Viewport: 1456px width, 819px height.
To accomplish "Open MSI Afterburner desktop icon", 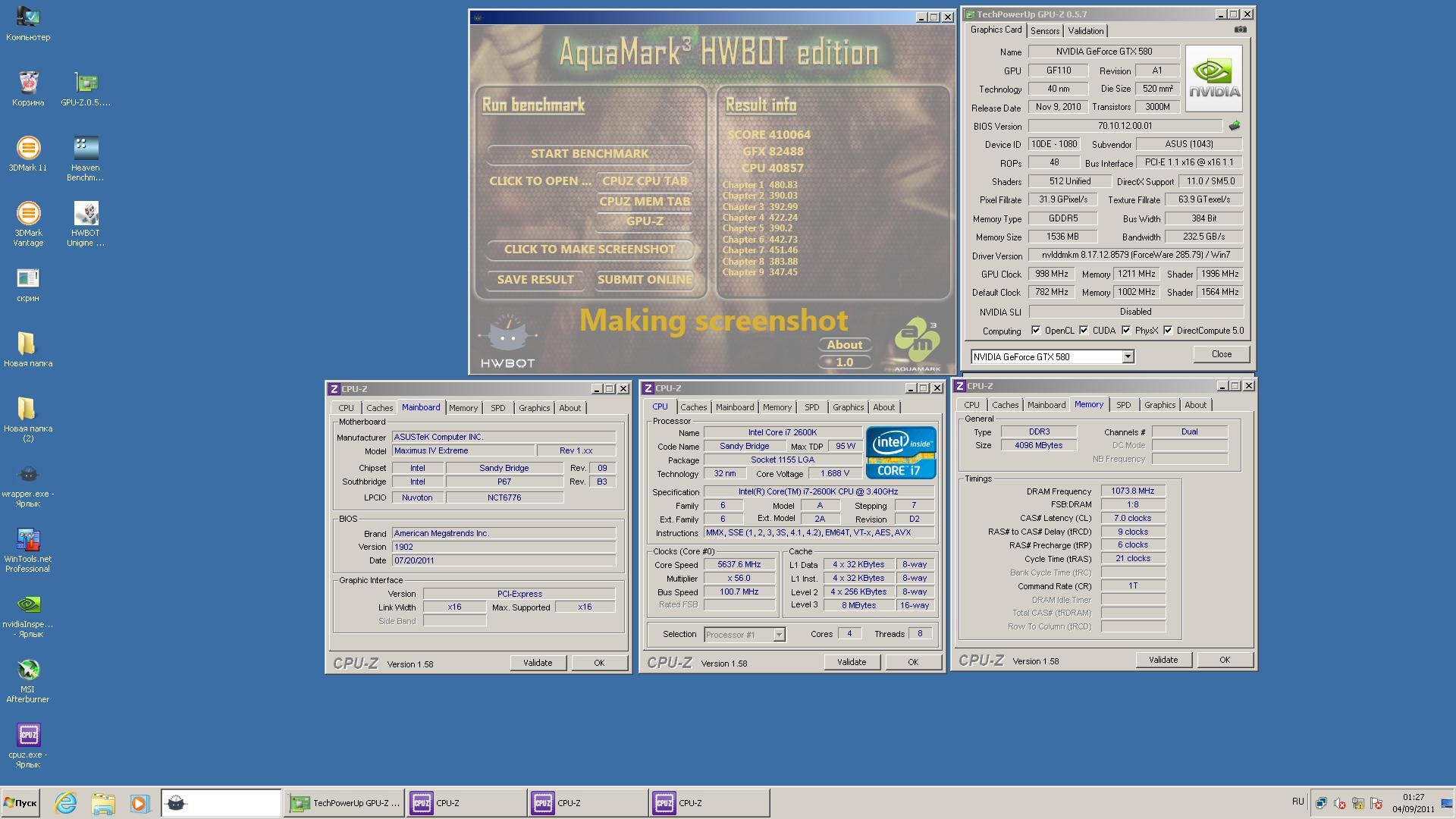I will pos(28,680).
